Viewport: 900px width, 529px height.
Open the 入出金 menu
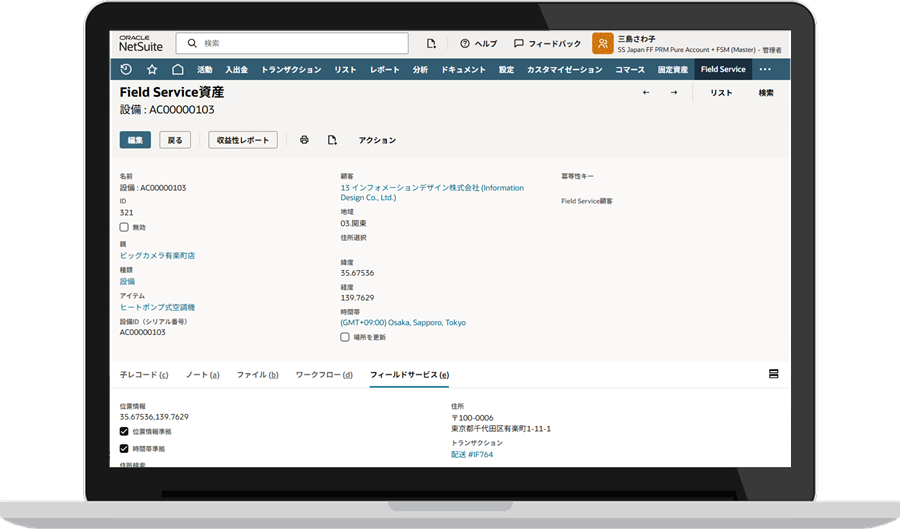pos(236,69)
